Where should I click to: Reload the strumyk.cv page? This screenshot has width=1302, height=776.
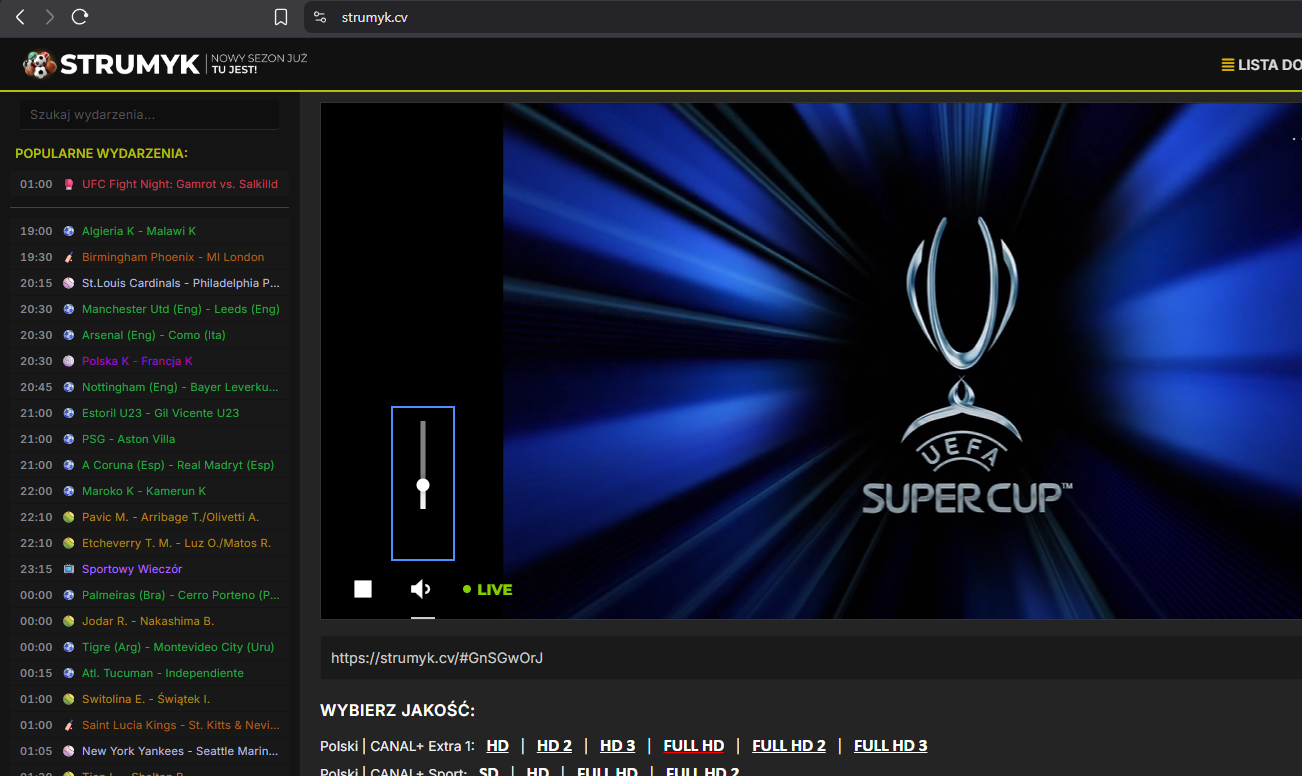pyautogui.click(x=80, y=17)
